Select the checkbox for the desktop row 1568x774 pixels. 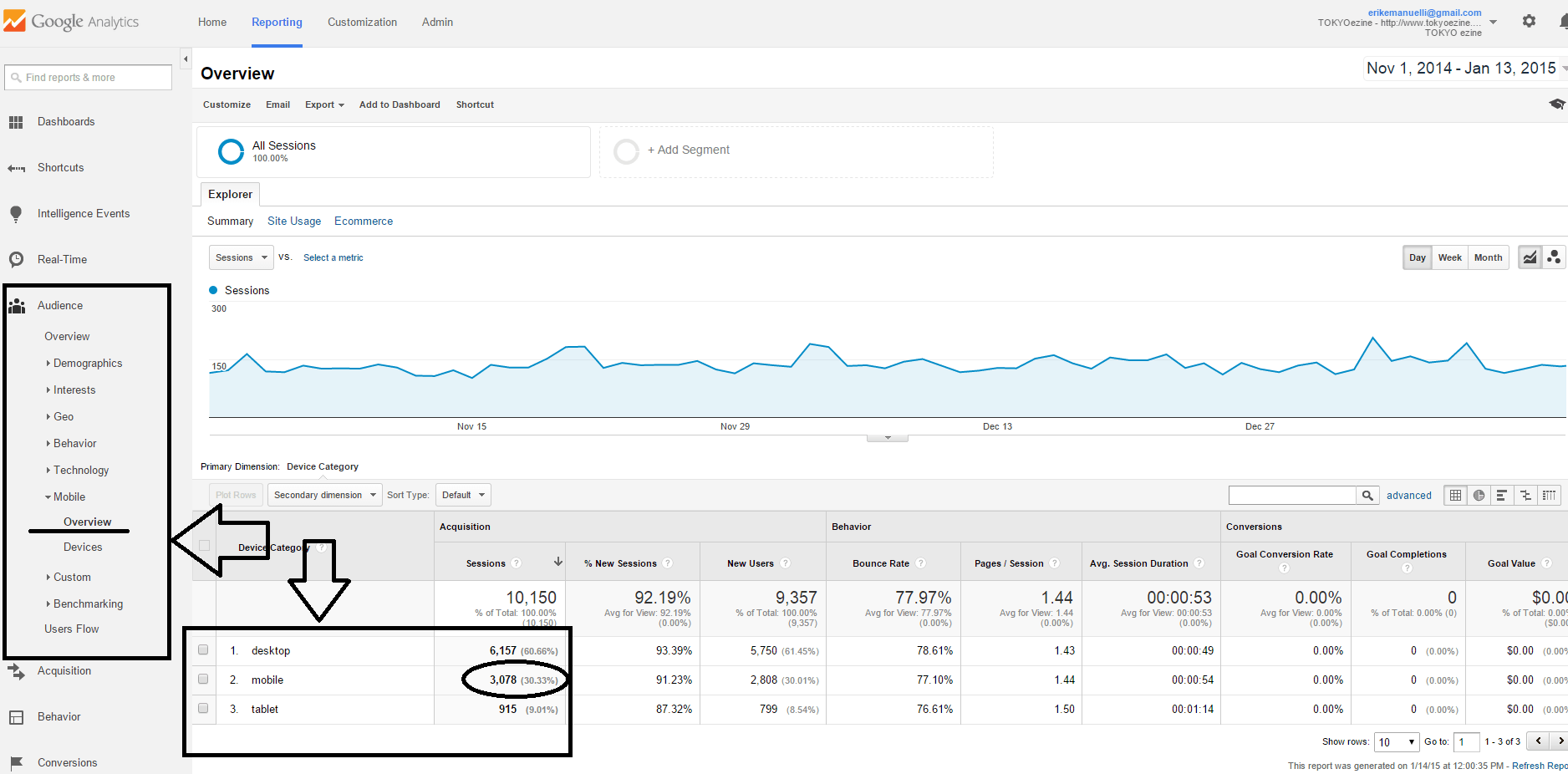coord(203,649)
